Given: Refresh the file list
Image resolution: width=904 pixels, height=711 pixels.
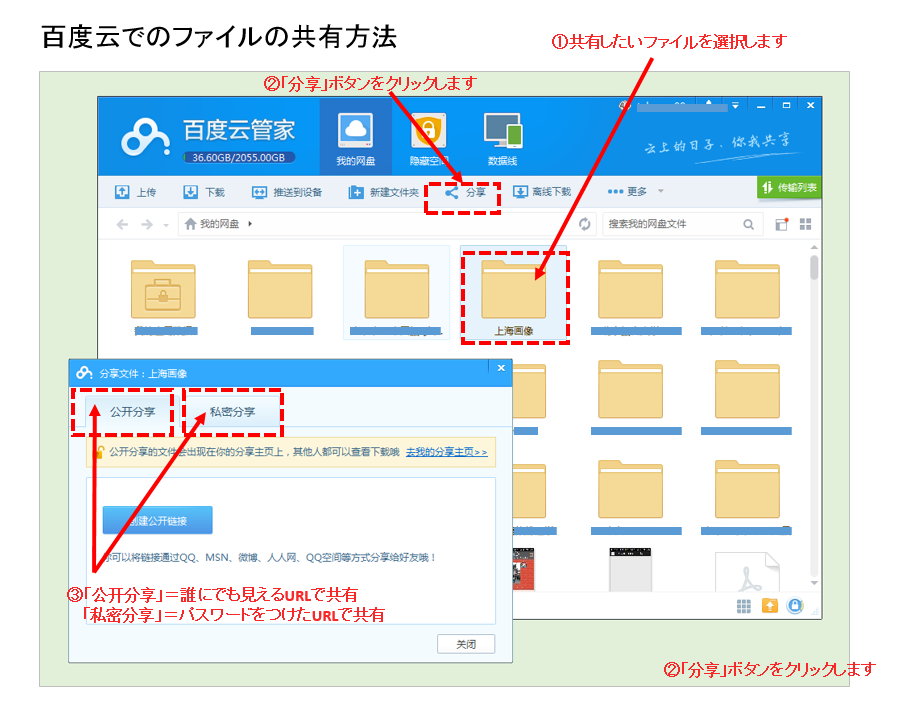Looking at the screenshot, I should (585, 224).
